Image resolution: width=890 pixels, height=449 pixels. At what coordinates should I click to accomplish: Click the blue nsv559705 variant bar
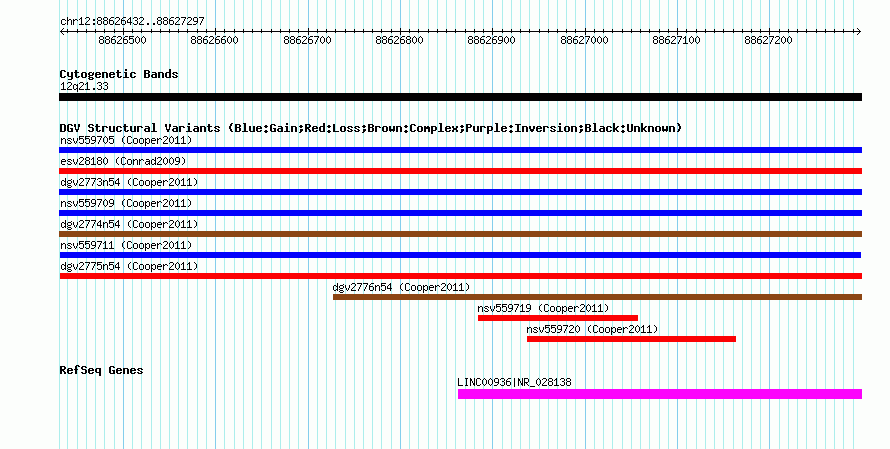point(460,150)
